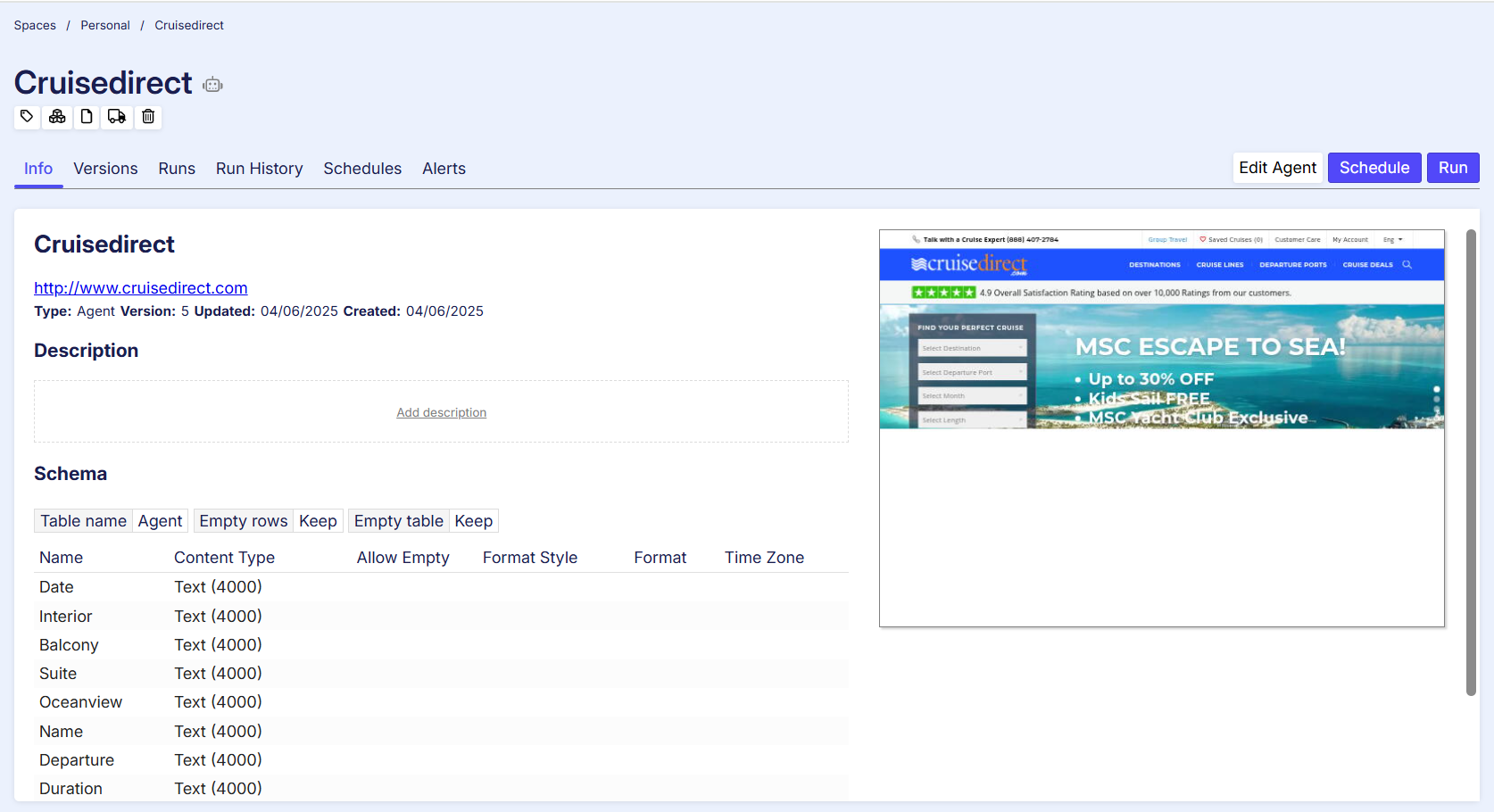The height and width of the screenshot is (812, 1494).
Task: Click the delivery truck icon
Action: tap(117, 117)
